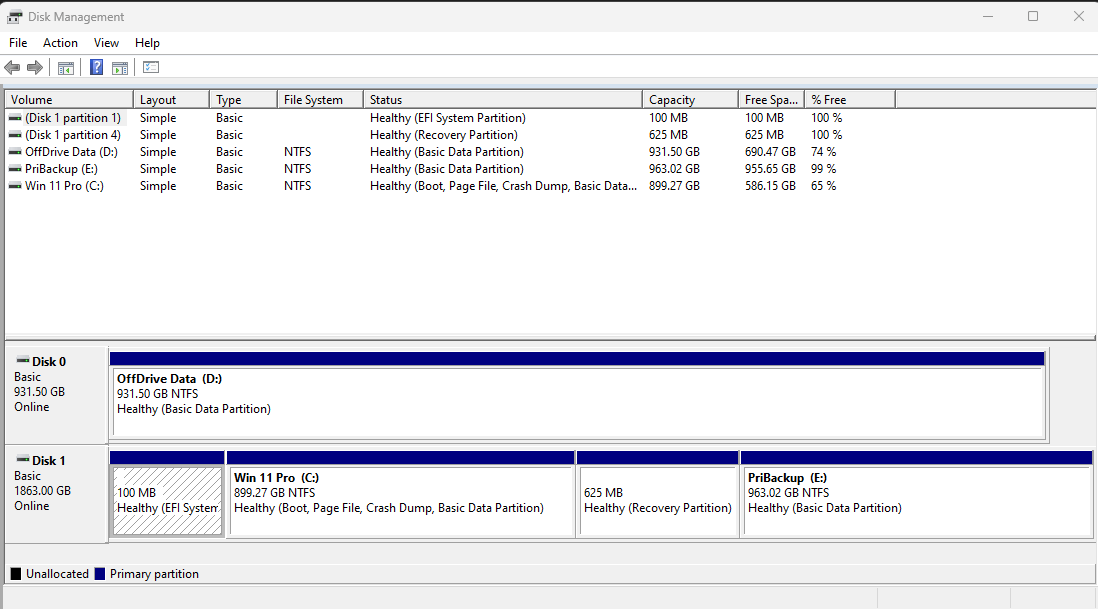Screen dimensions: 1098x609
Task: Open the File menu
Action: (x=18, y=43)
